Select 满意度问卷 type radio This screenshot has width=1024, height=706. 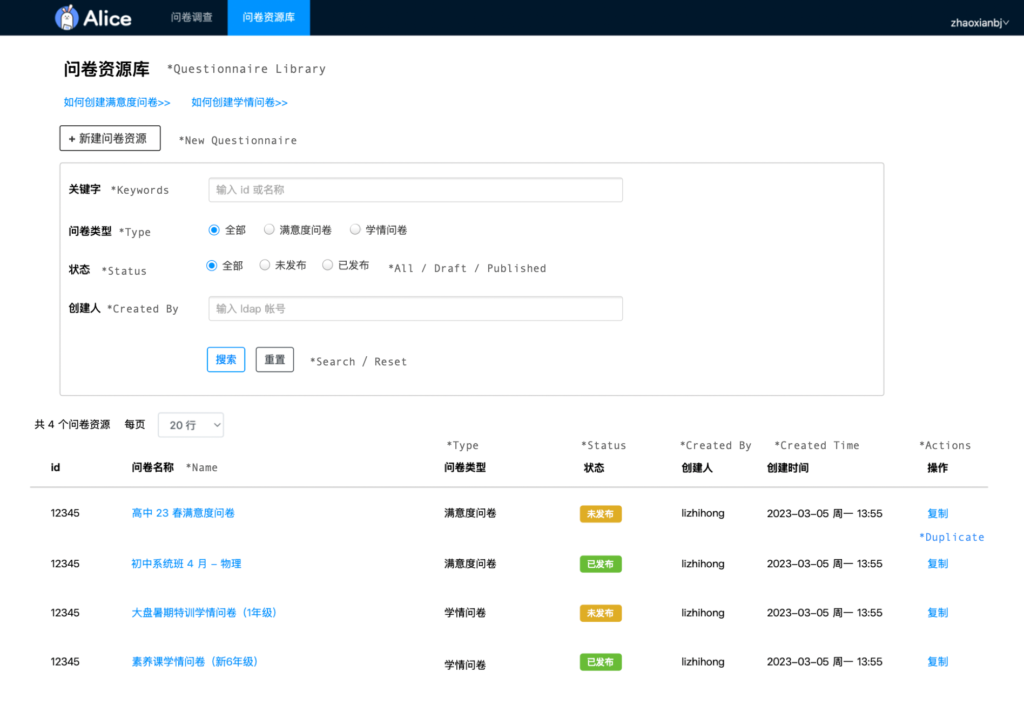[269, 229]
